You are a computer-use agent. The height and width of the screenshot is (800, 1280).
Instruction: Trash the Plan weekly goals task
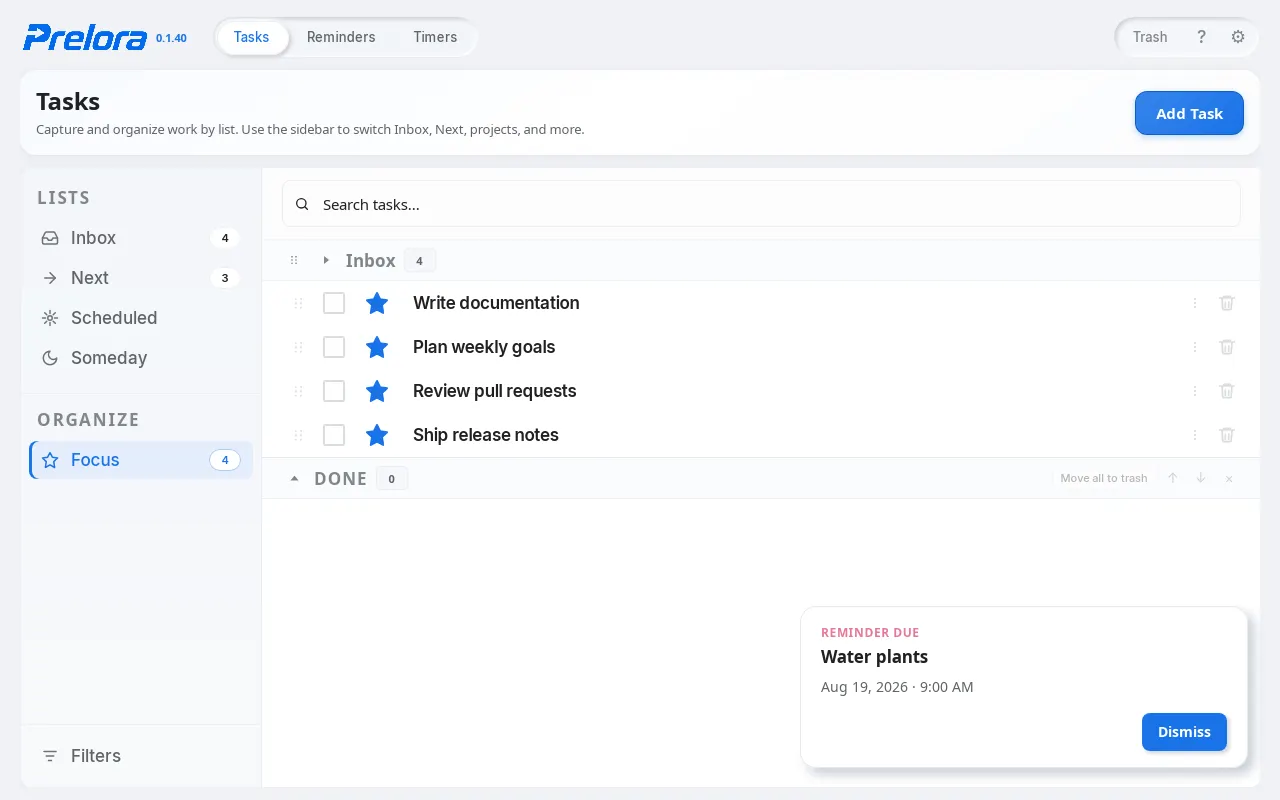pos(1227,347)
